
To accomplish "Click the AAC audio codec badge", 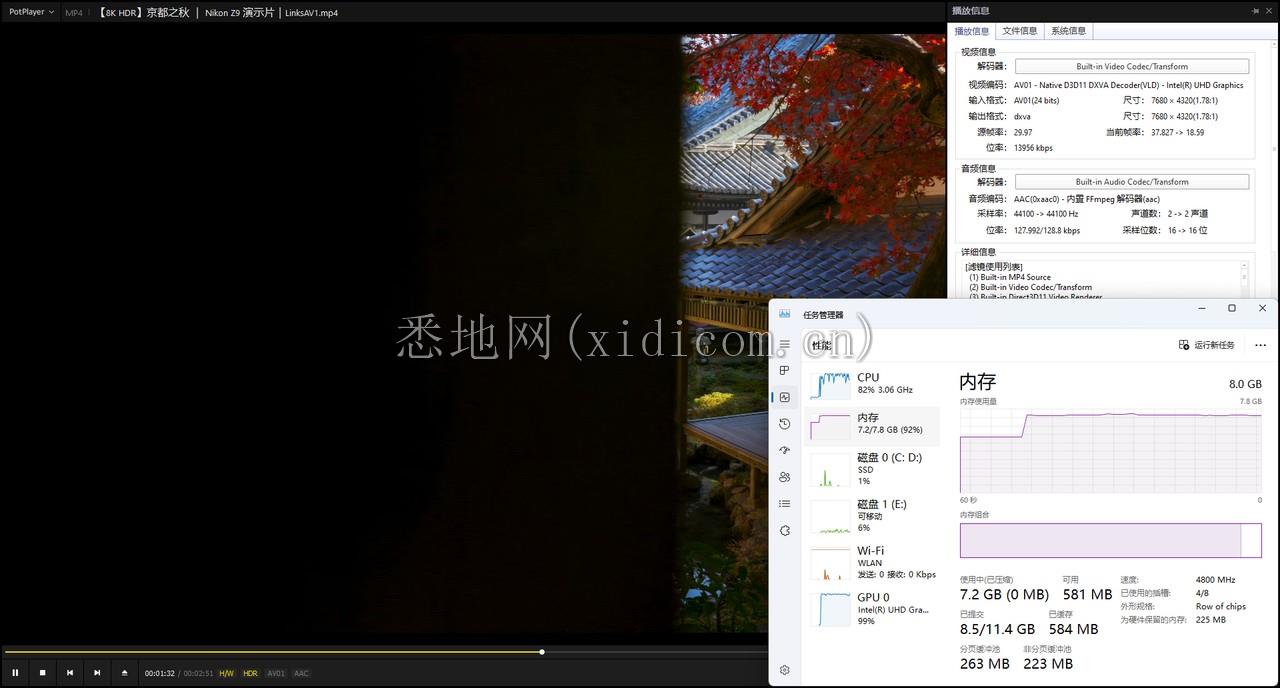I will (301, 673).
